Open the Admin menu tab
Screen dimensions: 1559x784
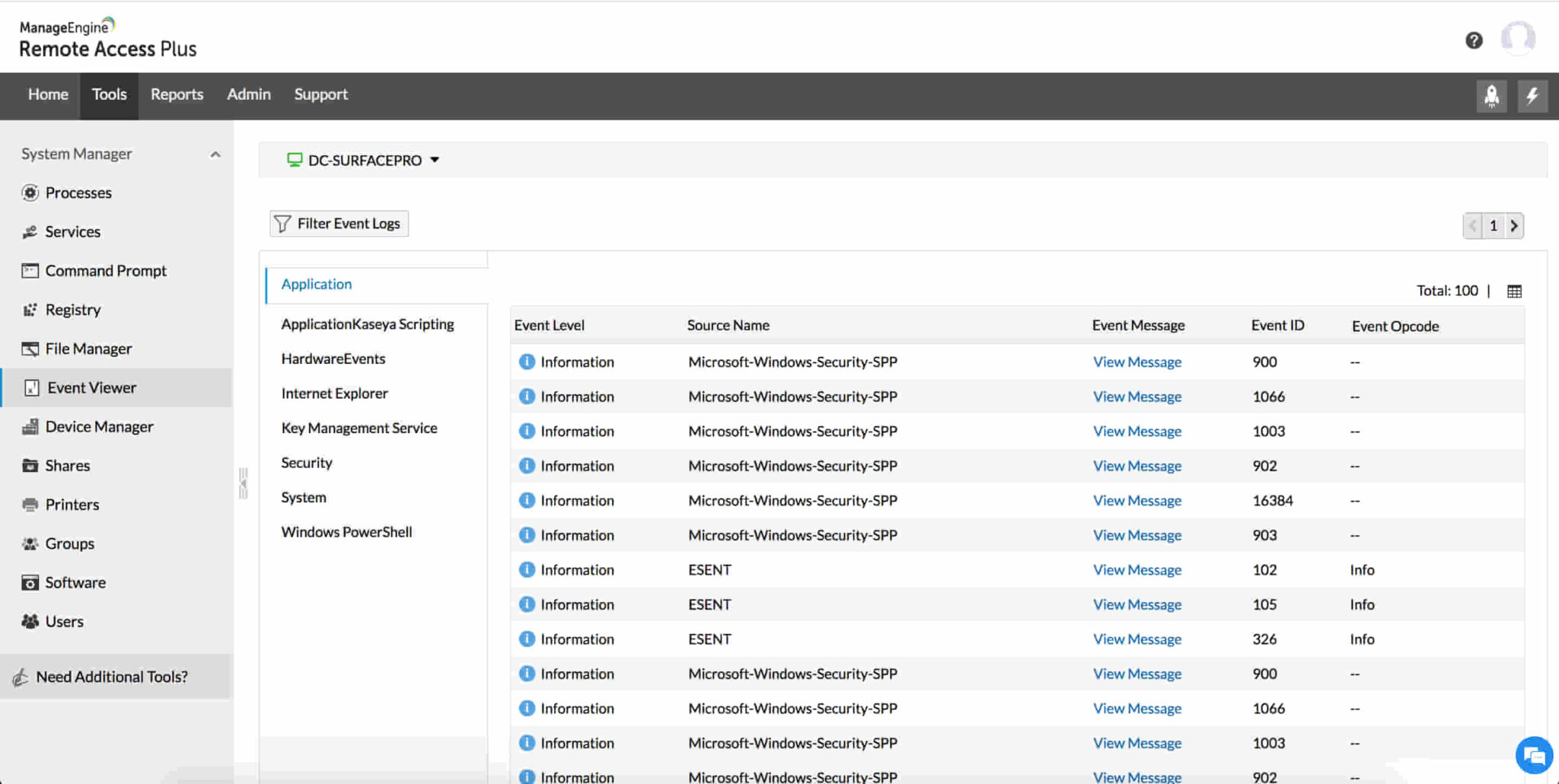[x=248, y=94]
